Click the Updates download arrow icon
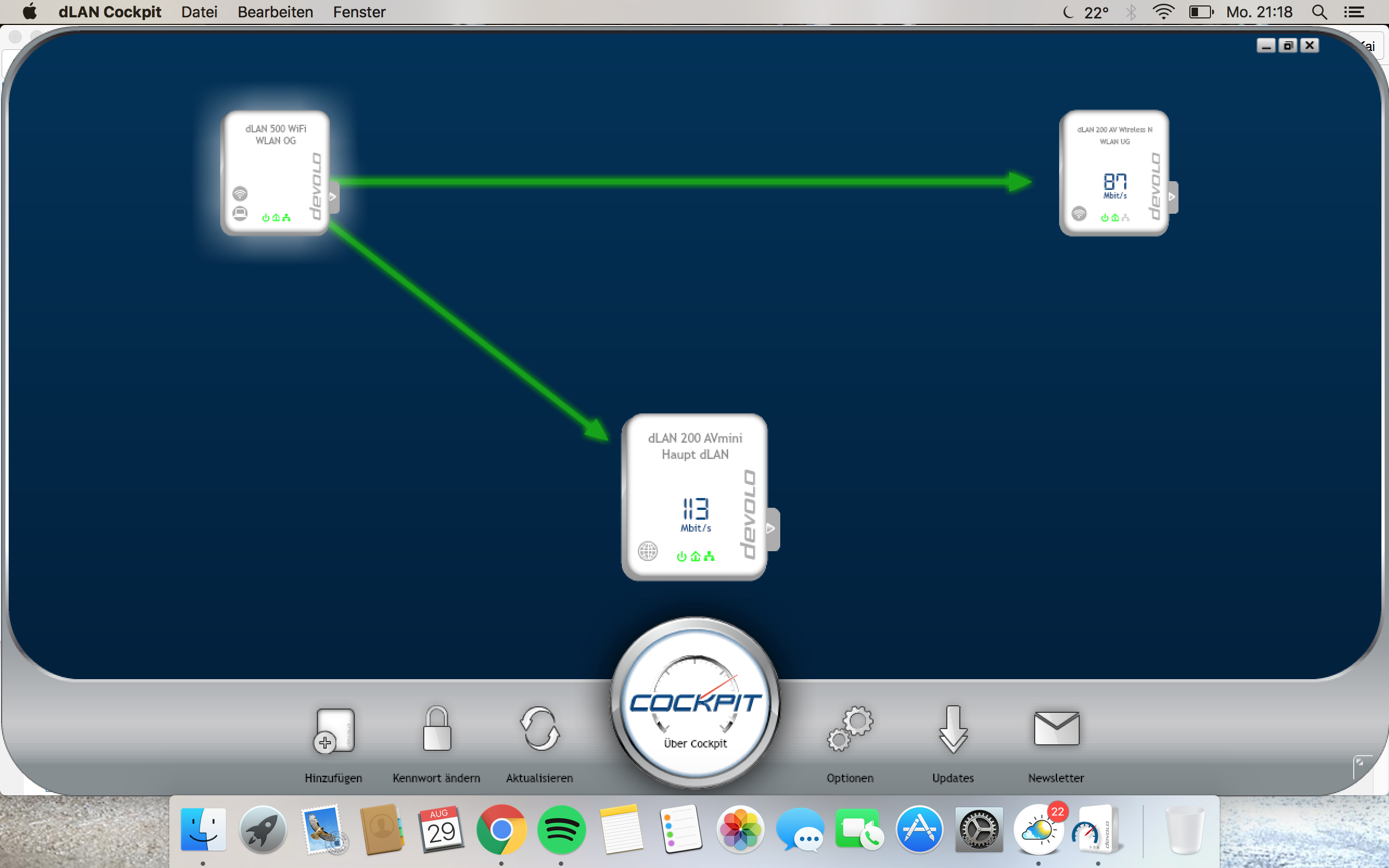 953,729
